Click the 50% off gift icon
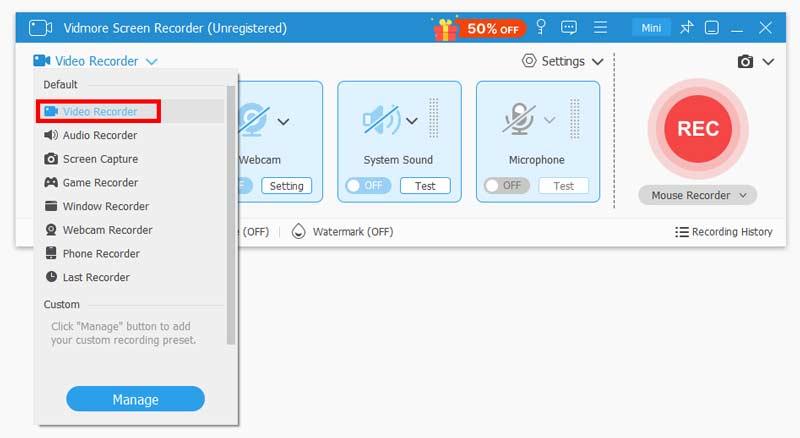Image resolution: width=800 pixels, height=438 pixels. click(x=446, y=28)
